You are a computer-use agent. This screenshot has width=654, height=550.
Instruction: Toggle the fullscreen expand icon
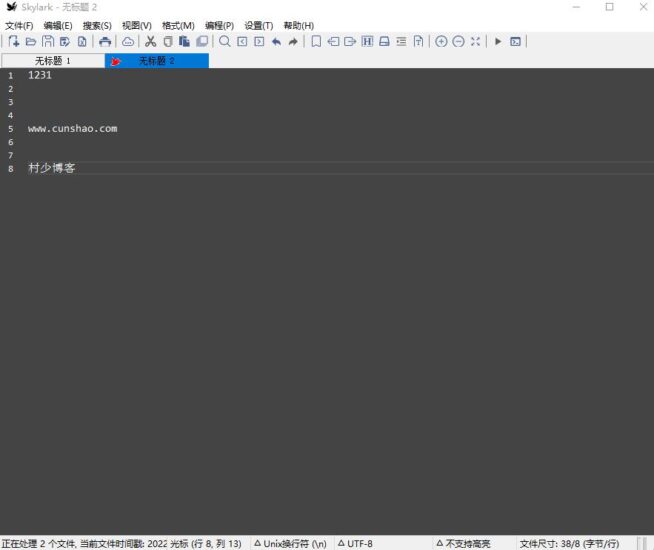pos(475,42)
